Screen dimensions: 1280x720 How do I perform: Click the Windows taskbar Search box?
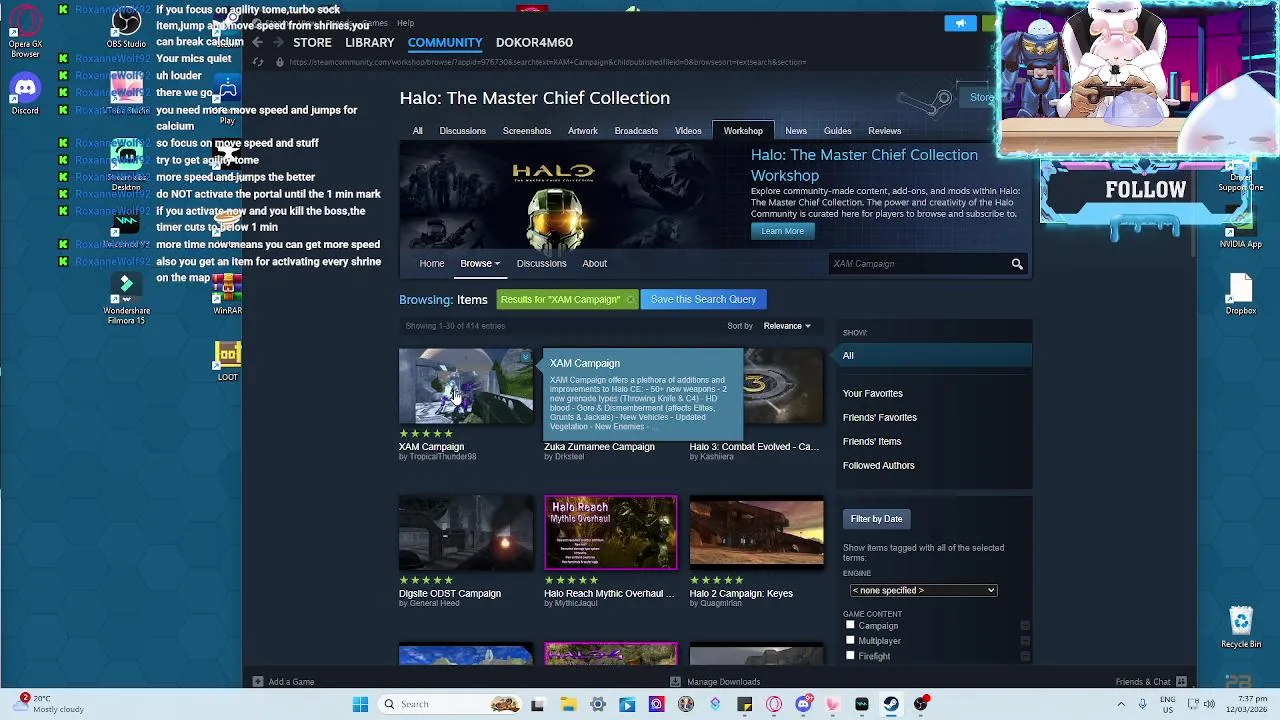(448, 704)
